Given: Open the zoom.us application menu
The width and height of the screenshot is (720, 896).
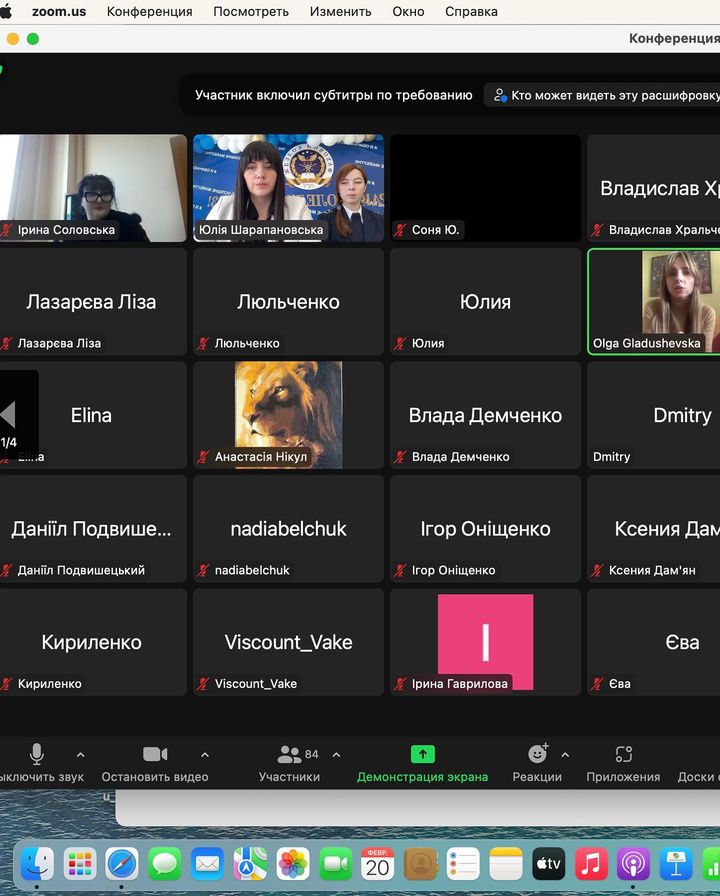Looking at the screenshot, I should [59, 11].
